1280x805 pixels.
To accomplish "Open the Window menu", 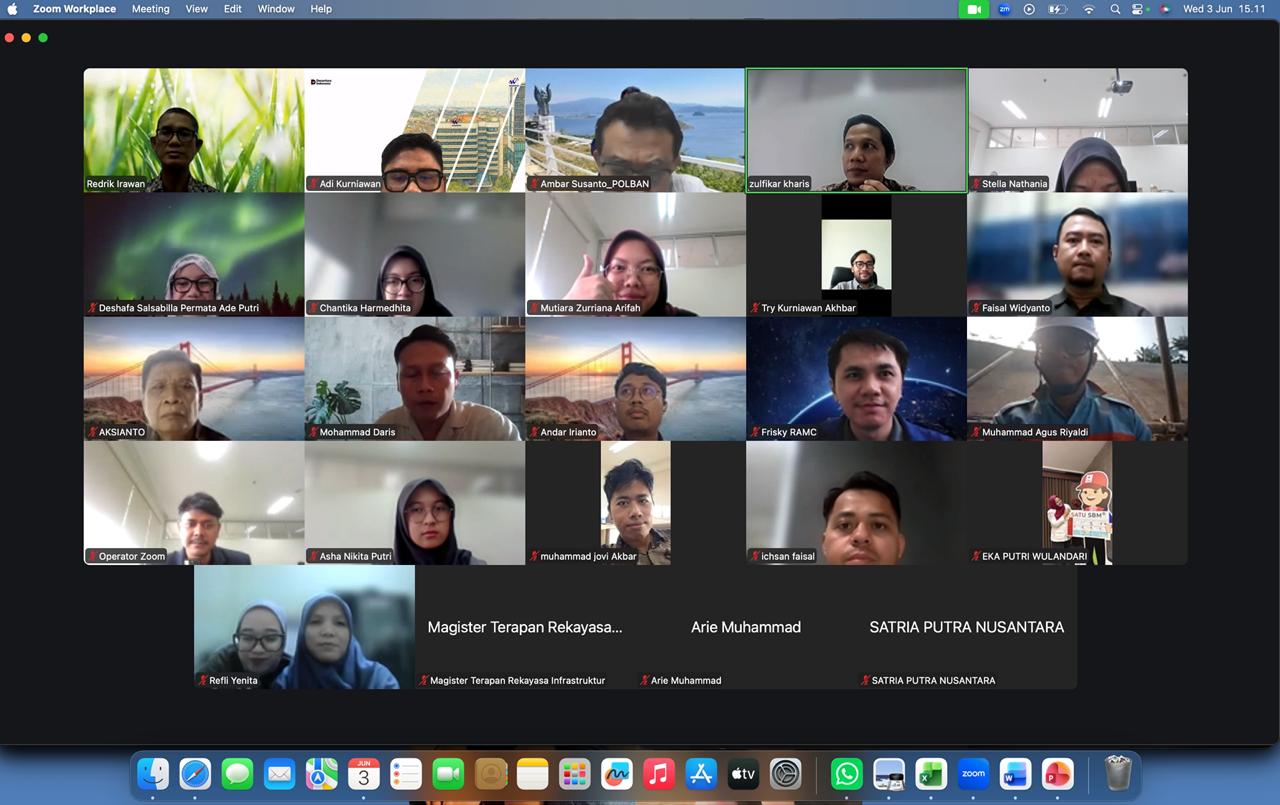I will point(276,9).
